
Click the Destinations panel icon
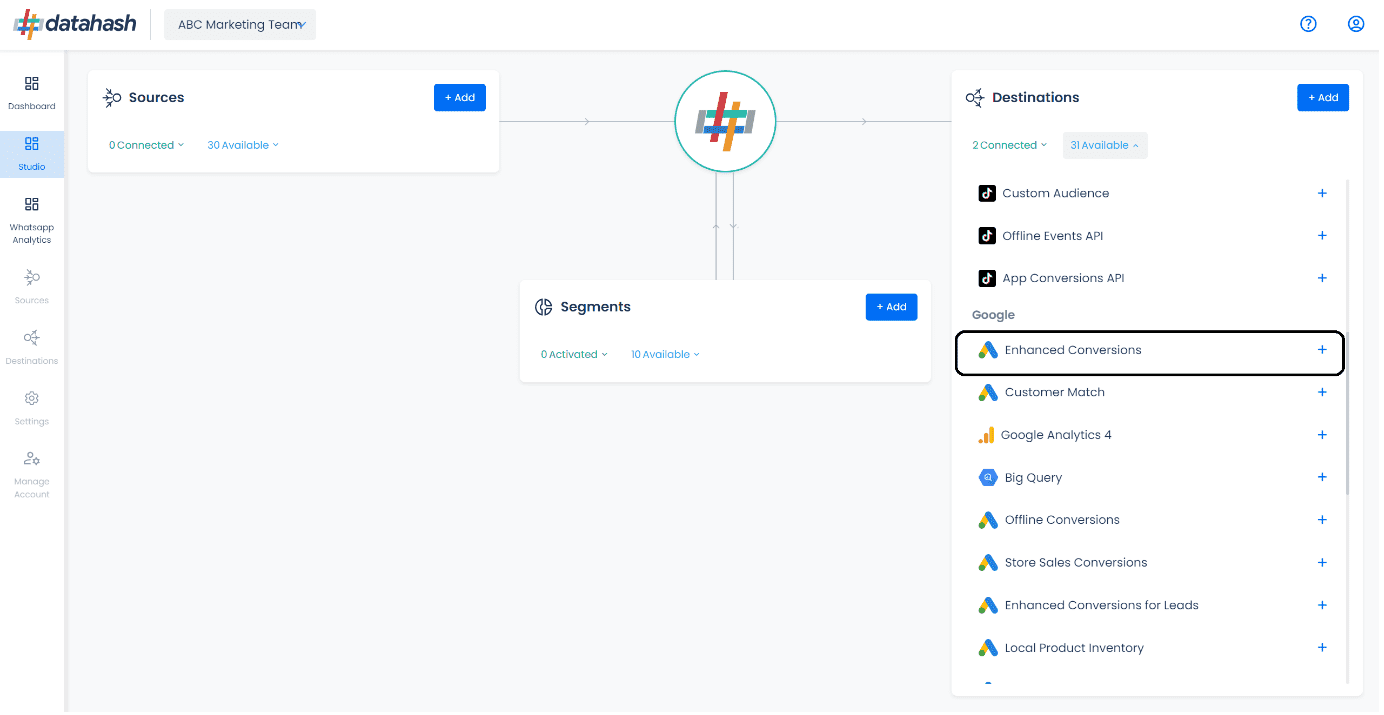974,98
